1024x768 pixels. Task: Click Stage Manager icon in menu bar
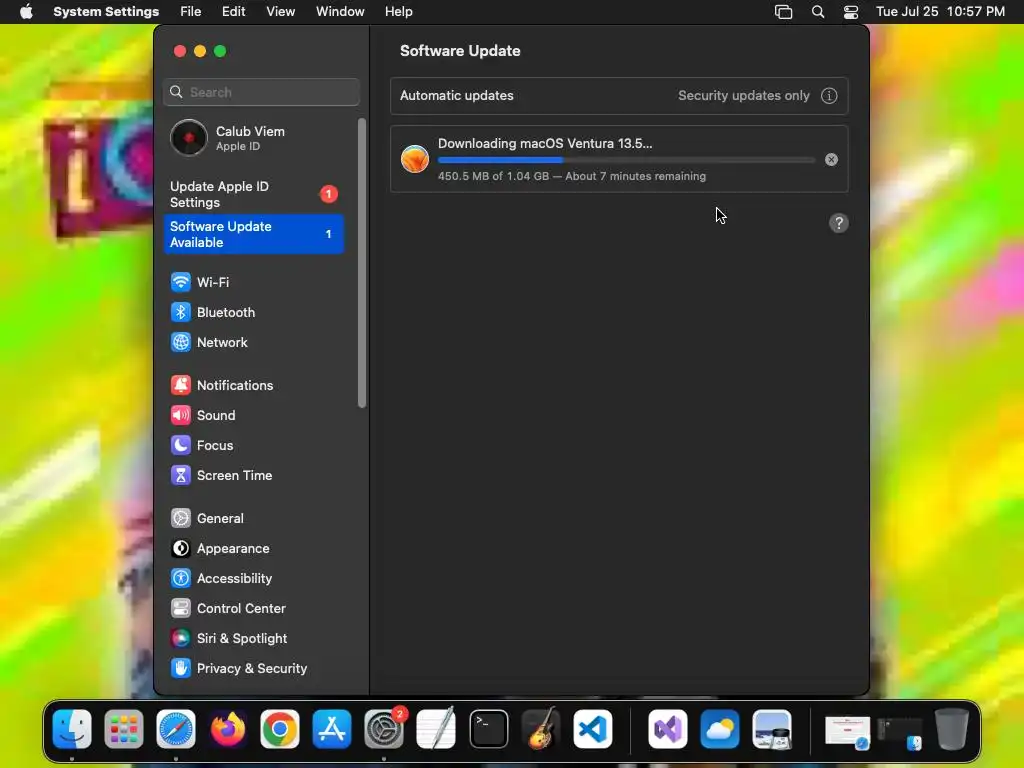pyautogui.click(x=784, y=12)
